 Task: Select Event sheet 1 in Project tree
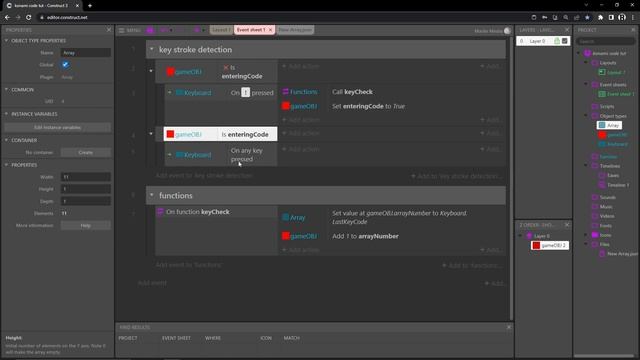coord(616,94)
